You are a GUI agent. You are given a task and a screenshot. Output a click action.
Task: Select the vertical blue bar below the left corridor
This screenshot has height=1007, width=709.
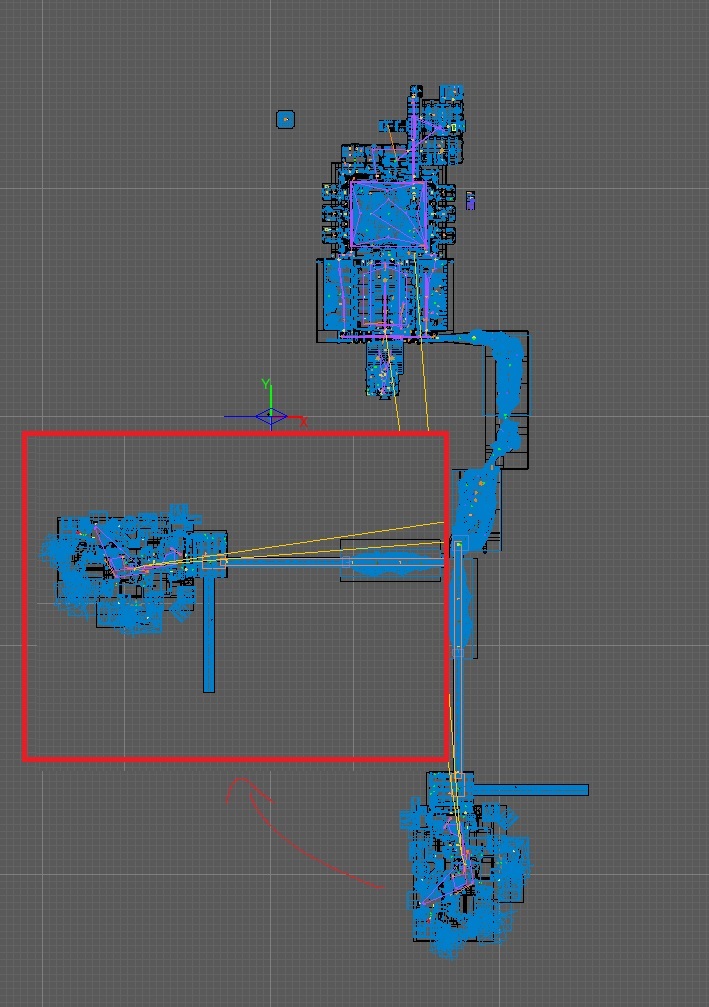click(209, 632)
